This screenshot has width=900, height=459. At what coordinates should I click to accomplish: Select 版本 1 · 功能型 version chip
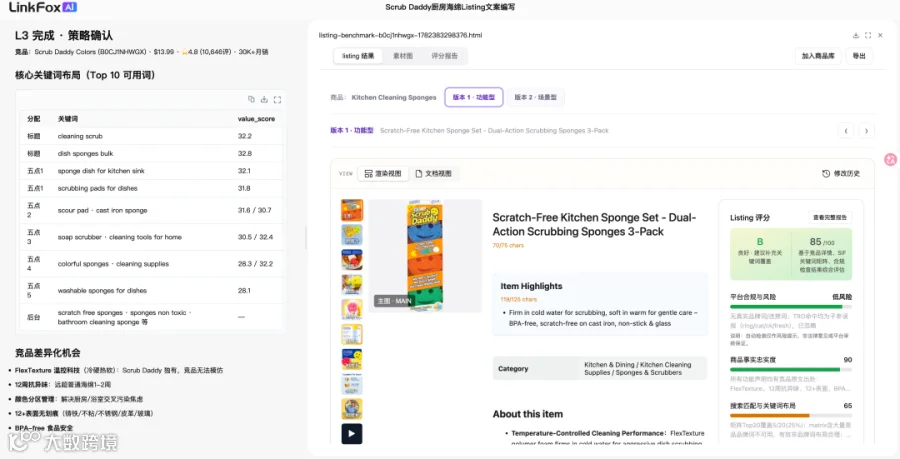click(474, 98)
